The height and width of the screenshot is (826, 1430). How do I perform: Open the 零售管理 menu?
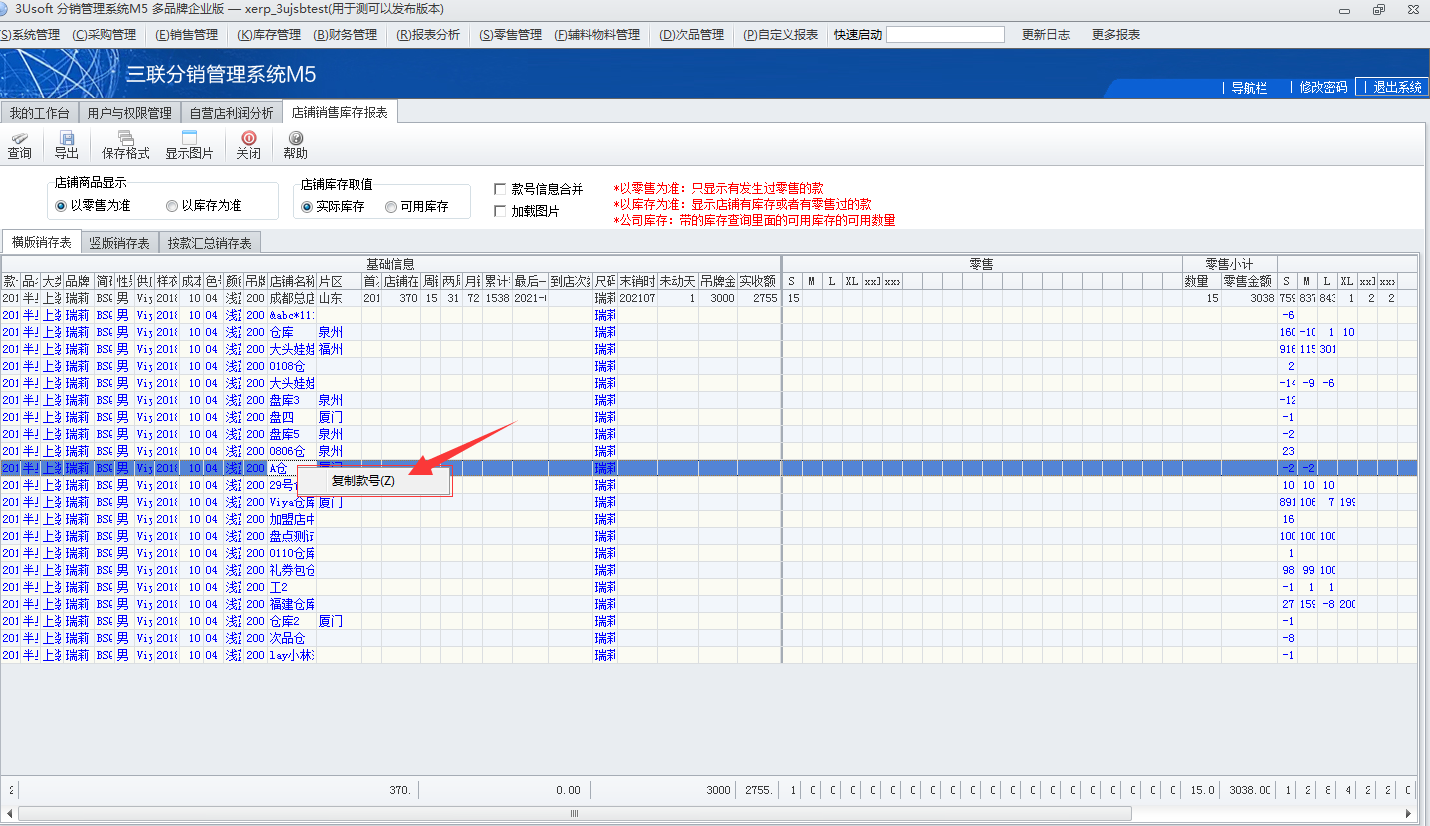(x=510, y=35)
